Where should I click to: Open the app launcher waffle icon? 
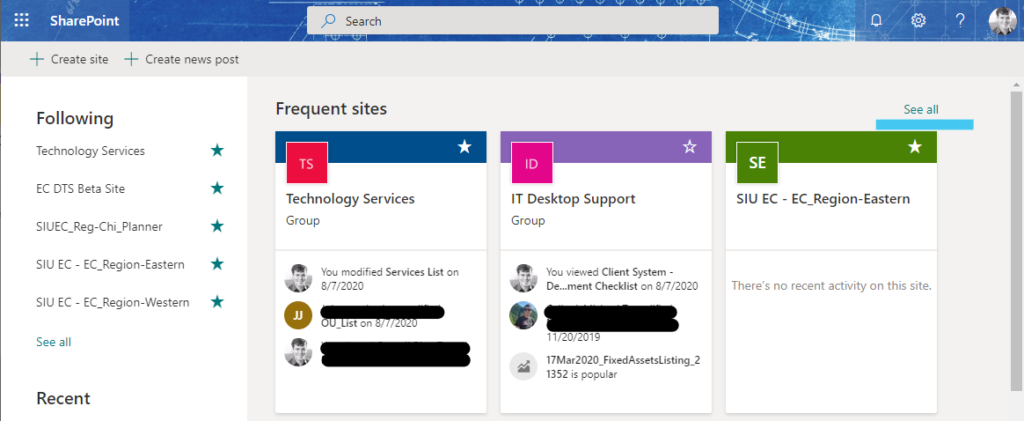[x=22, y=20]
